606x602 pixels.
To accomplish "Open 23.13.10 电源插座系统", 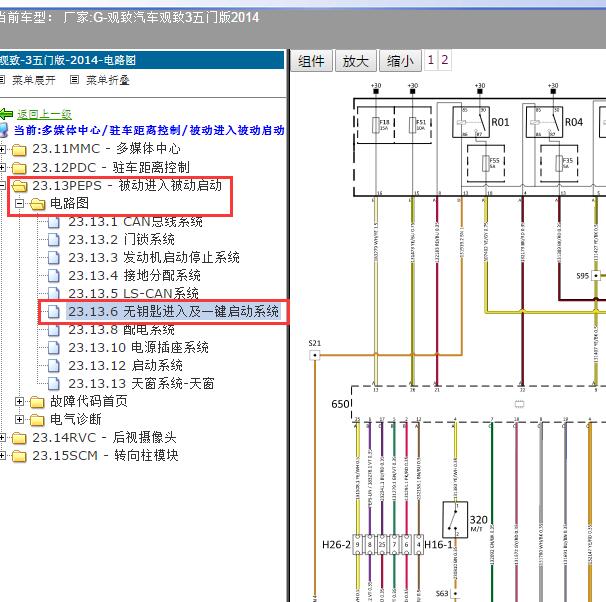I will (x=138, y=347).
